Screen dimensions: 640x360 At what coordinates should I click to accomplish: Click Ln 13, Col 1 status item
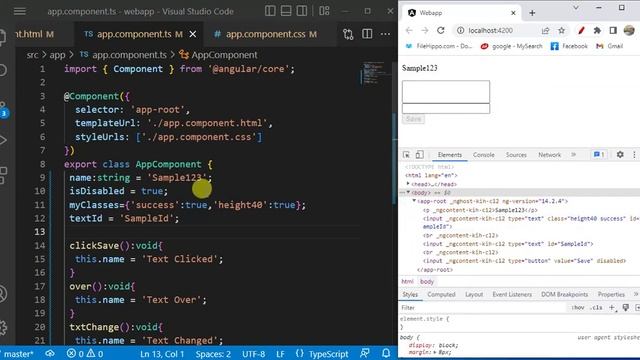[x=162, y=354]
